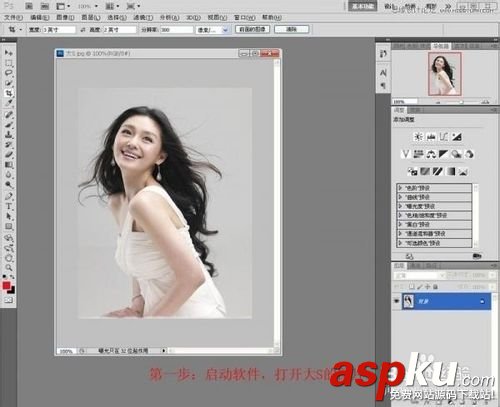Select the Rectangular Marquee tool
The image size is (500, 407).
(8, 63)
